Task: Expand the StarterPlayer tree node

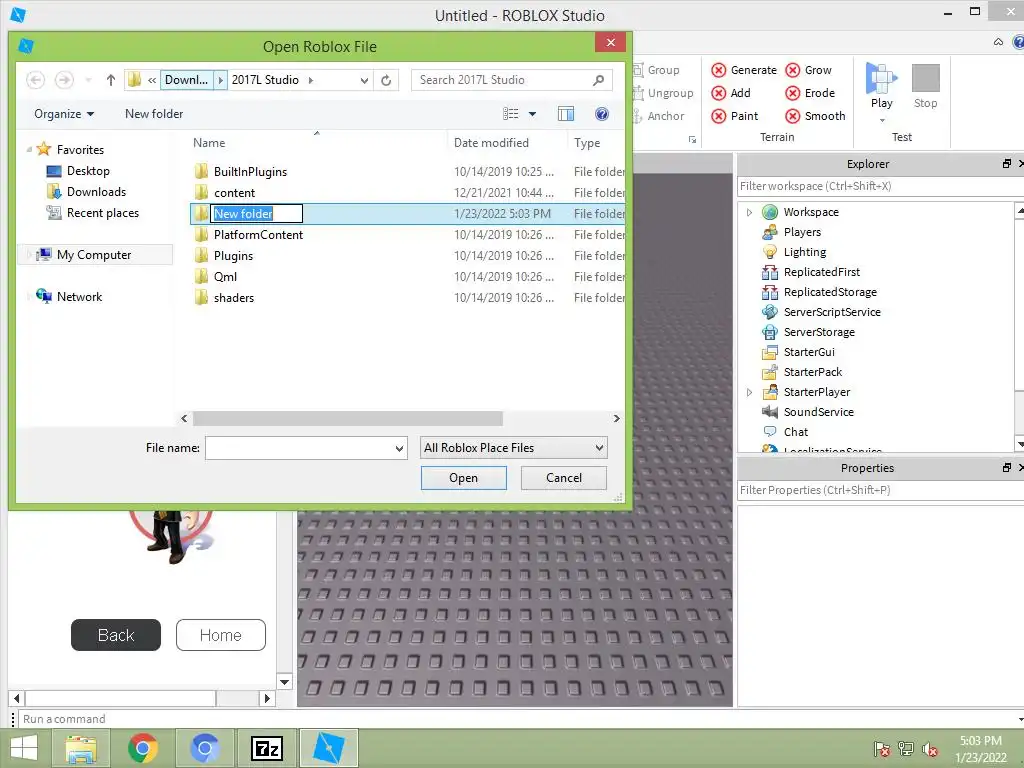Action: pyautogui.click(x=749, y=392)
